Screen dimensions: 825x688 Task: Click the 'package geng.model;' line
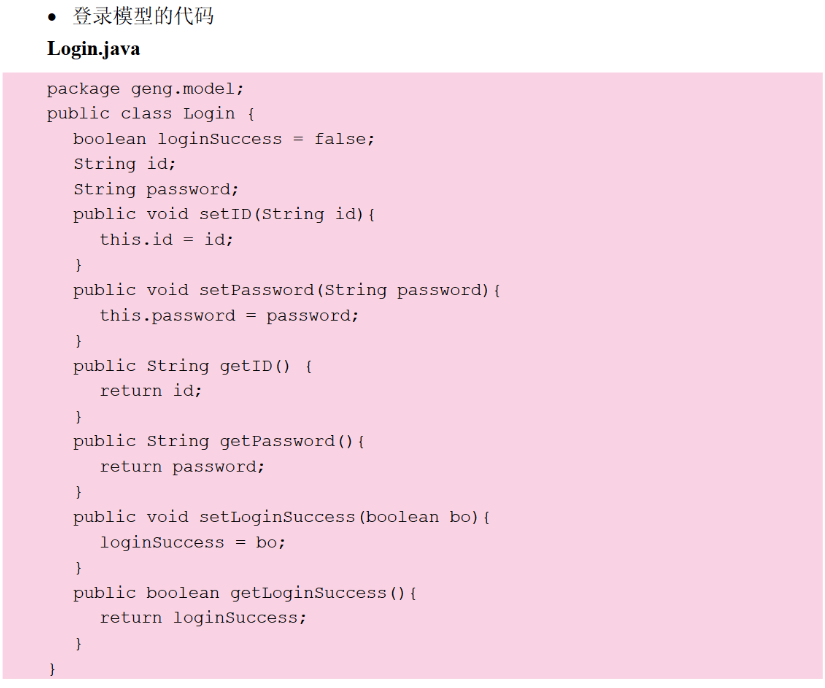[x=145, y=89]
